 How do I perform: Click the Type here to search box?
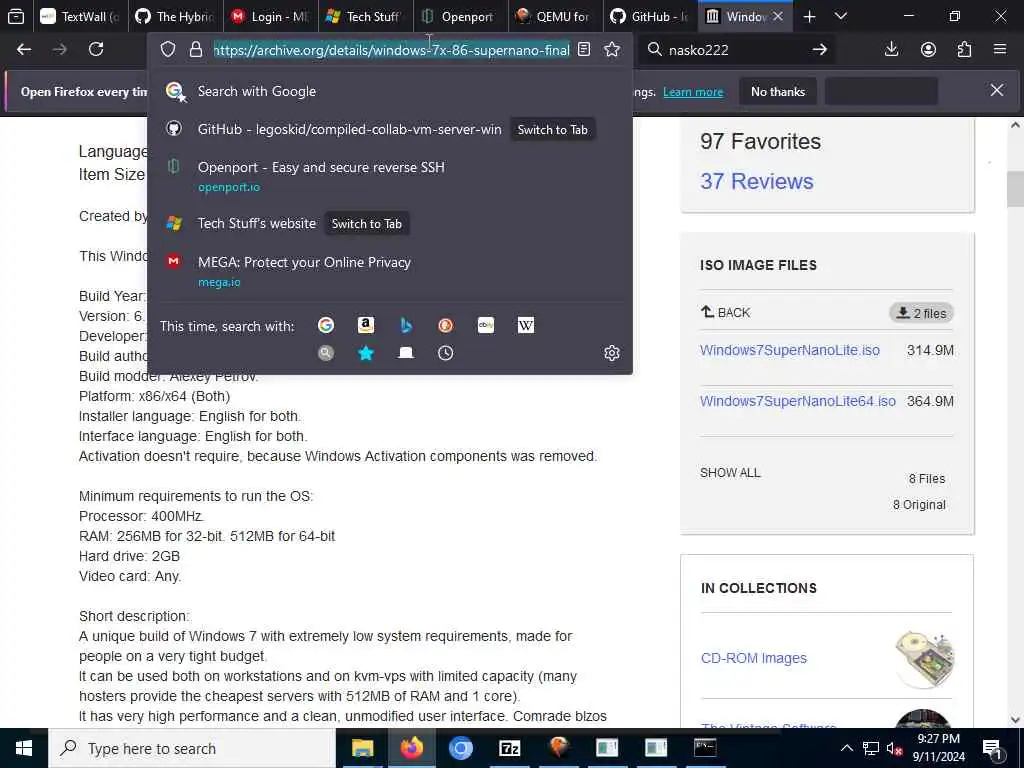[192, 748]
